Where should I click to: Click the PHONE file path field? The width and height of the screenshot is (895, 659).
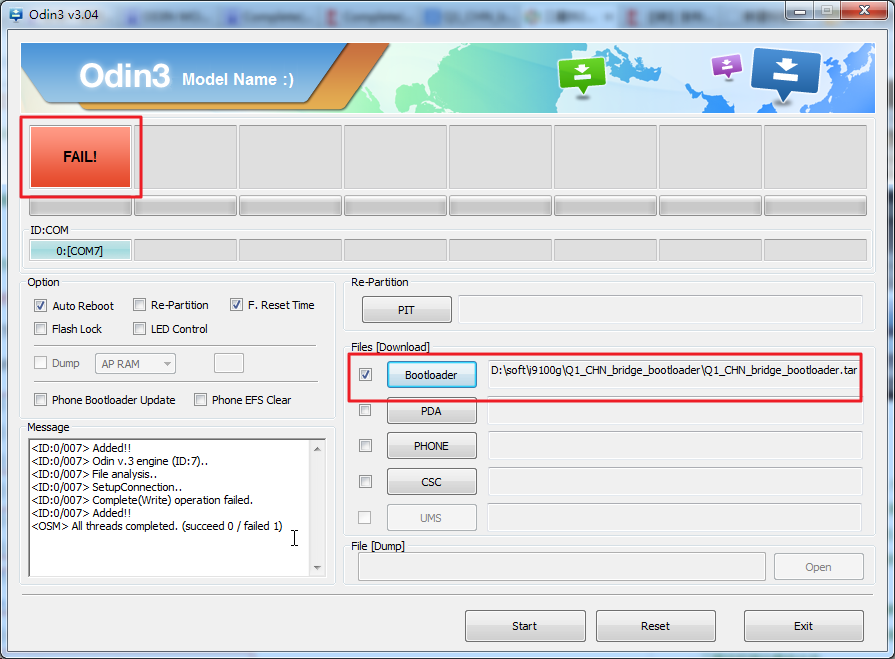[x=675, y=446]
